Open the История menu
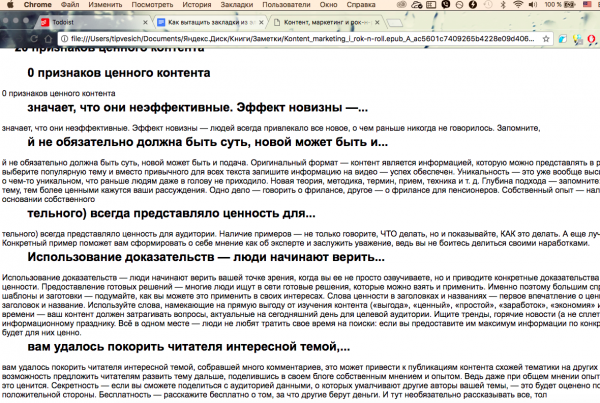600x403 pixels. [x=184, y=5]
